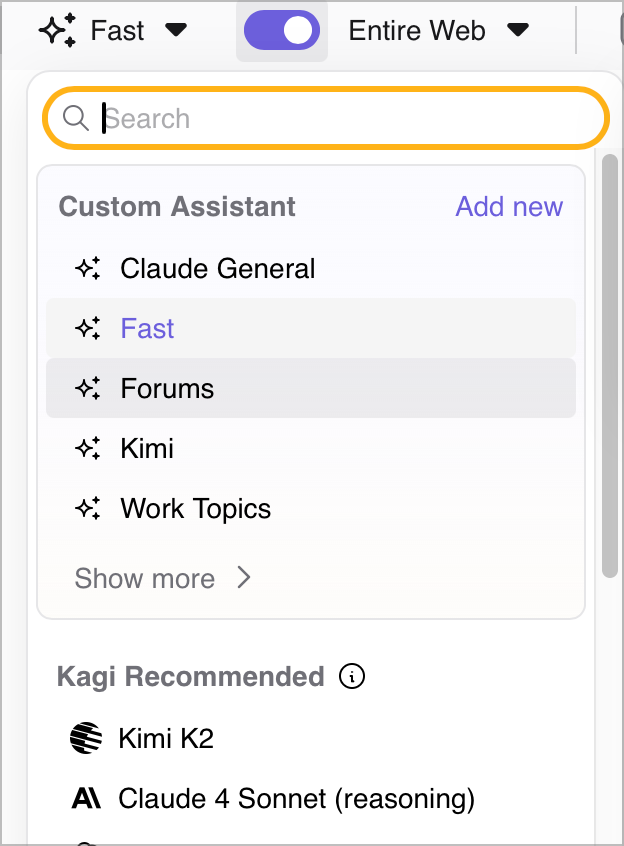Click sparkle icon next to Kimi assistant

(x=88, y=449)
